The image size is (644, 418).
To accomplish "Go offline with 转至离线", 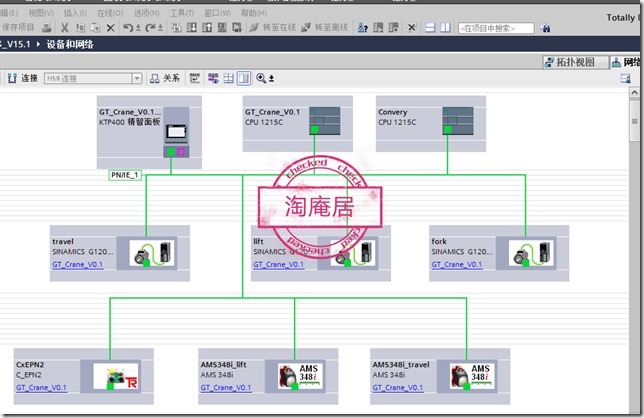I will (x=324, y=28).
